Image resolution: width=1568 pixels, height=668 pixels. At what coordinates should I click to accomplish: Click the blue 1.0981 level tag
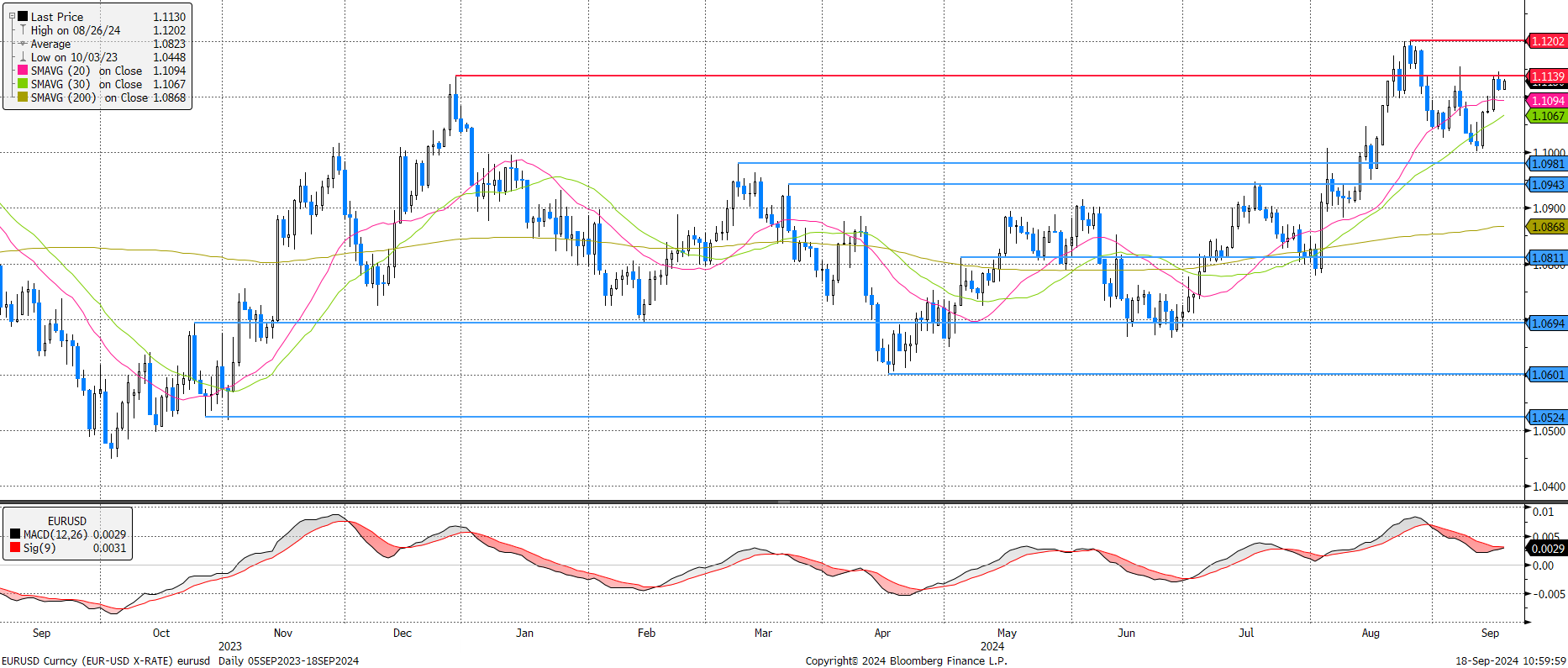tap(1547, 164)
